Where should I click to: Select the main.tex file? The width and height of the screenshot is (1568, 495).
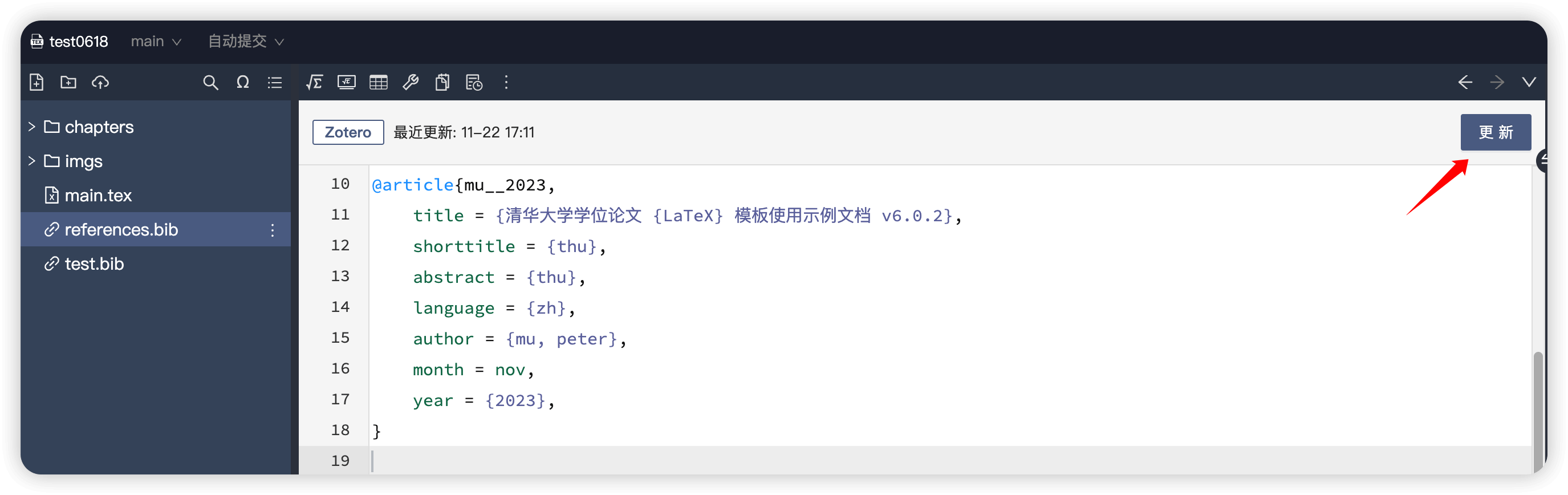99,195
